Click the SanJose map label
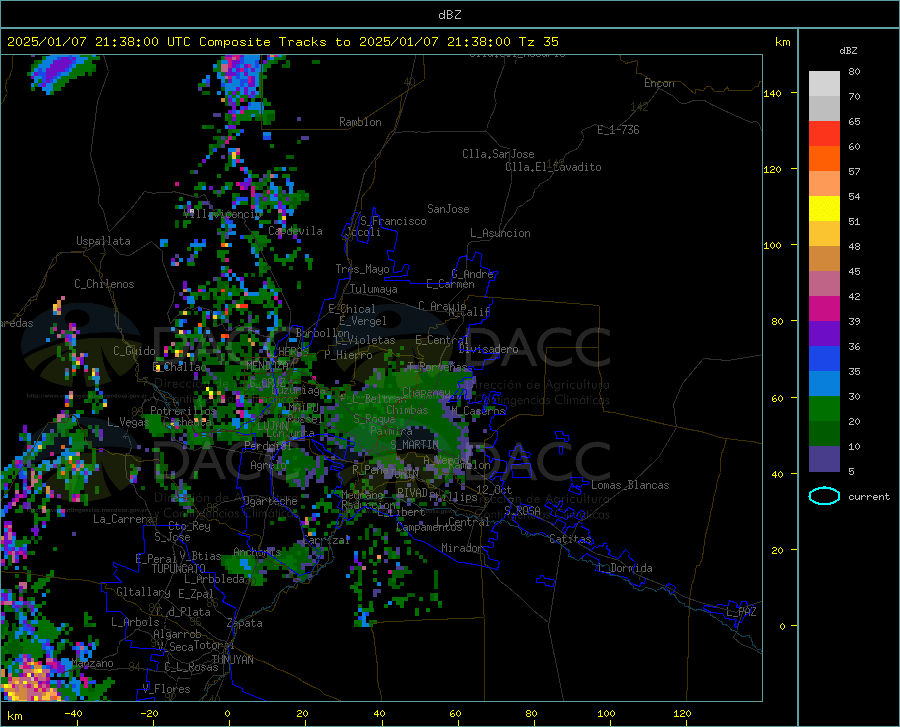900x727 pixels. click(x=448, y=209)
